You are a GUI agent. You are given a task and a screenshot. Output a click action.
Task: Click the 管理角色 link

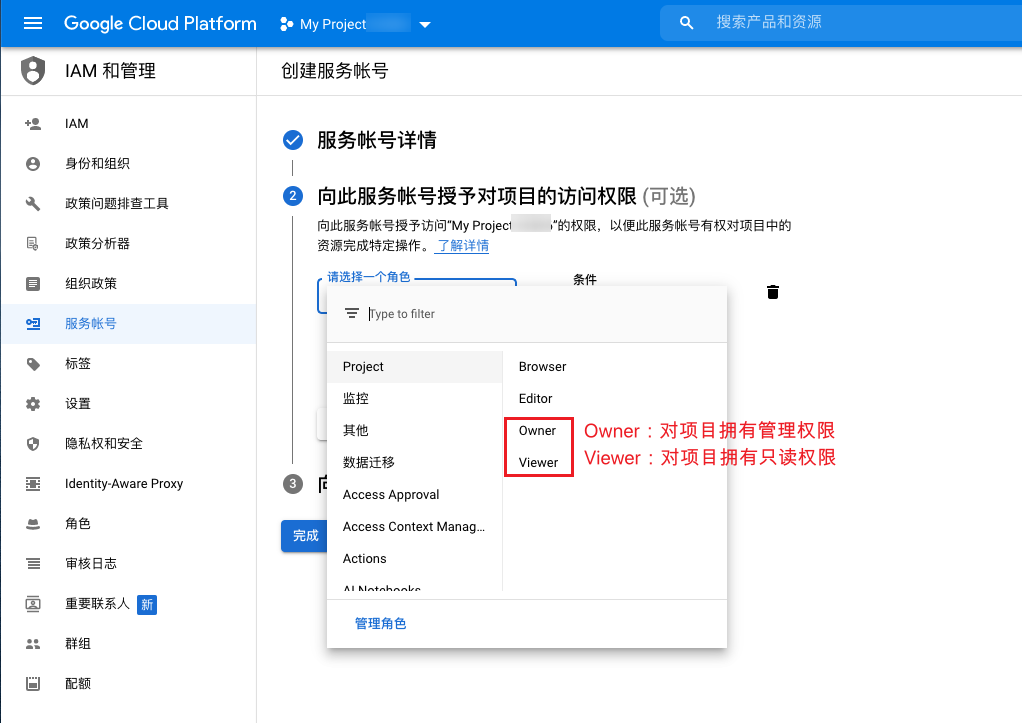[380, 624]
